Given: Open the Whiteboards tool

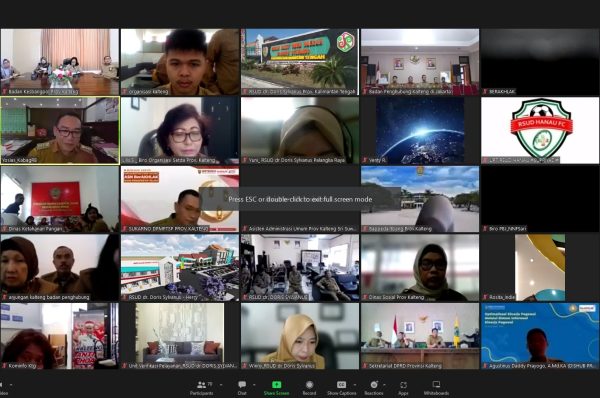Looking at the screenshot, I should pos(436,388).
